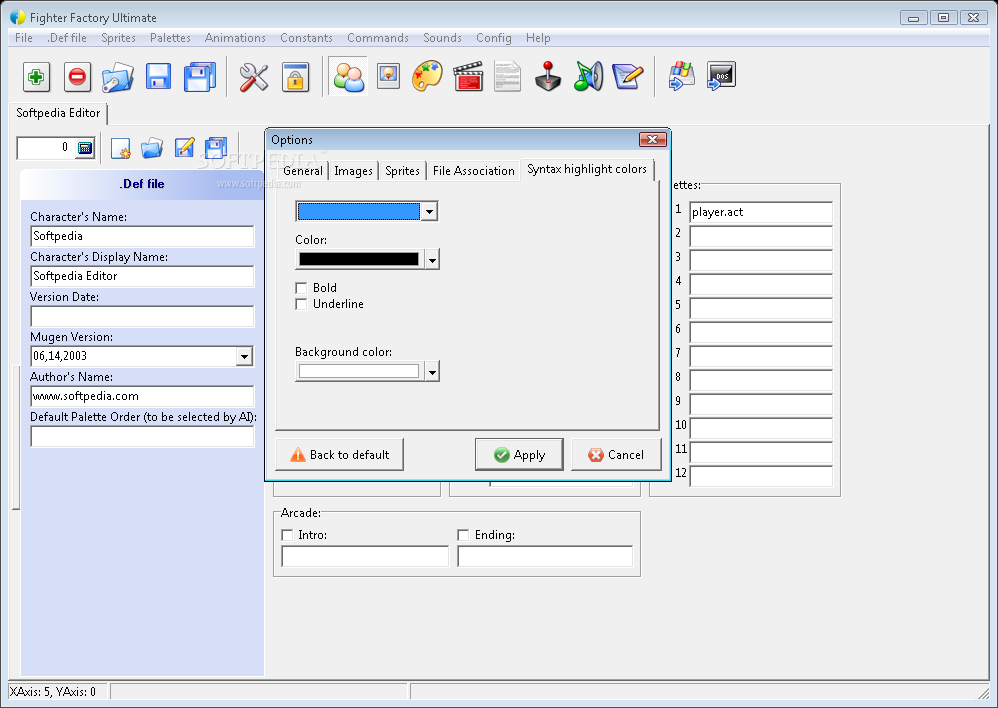
Task: Open commands with the joystick icon
Action: pyautogui.click(x=548, y=77)
